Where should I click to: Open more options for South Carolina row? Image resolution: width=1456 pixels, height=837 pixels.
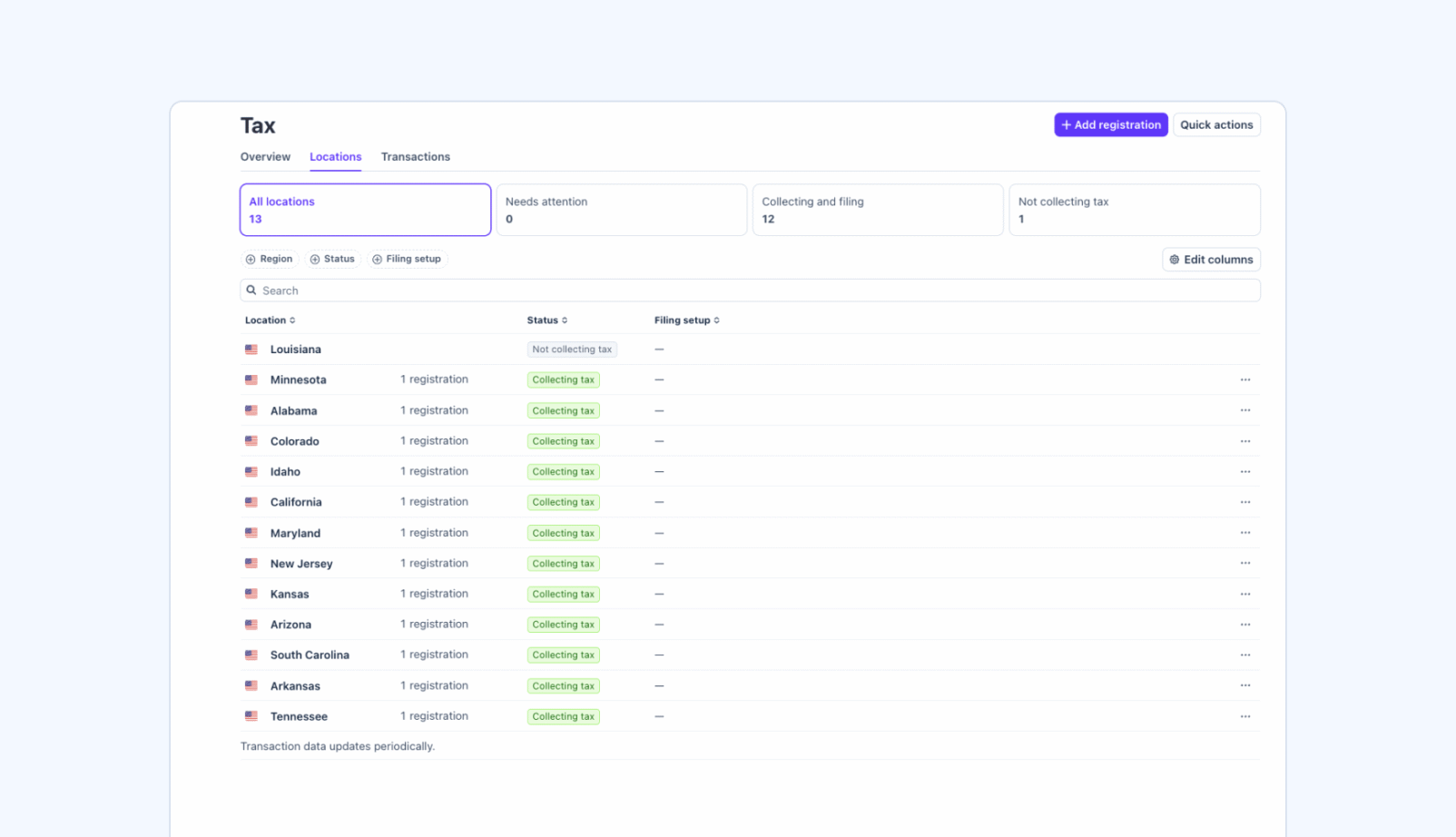pyautogui.click(x=1244, y=655)
